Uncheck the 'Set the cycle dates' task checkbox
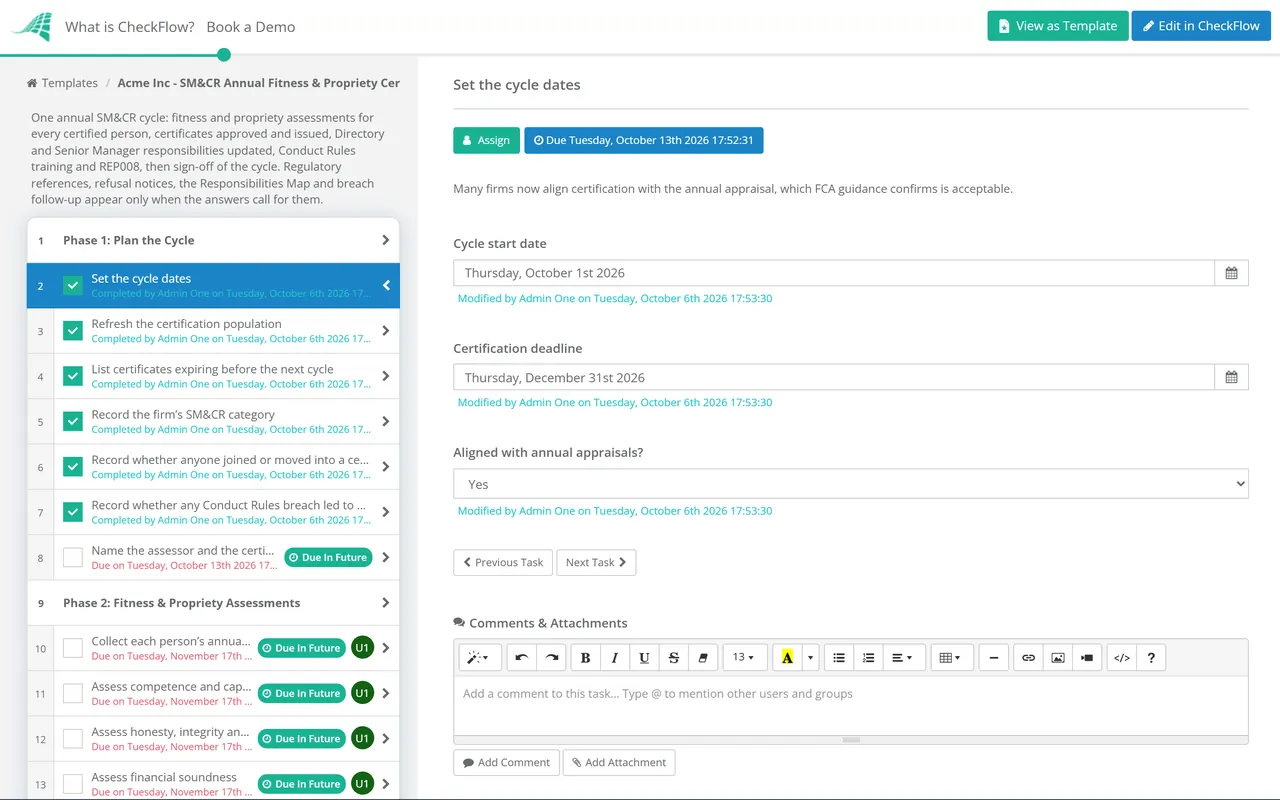The width and height of the screenshot is (1280, 800). (x=73, y=286)
